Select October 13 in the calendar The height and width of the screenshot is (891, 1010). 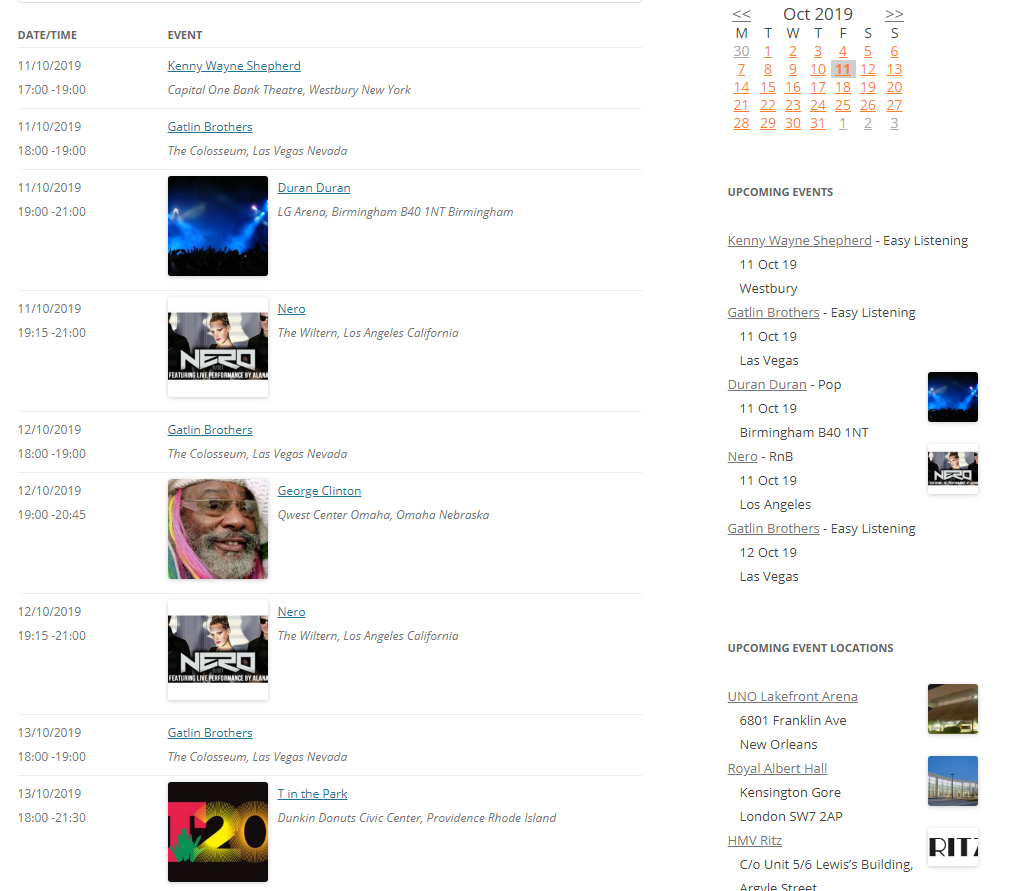[x=894, y=70]
